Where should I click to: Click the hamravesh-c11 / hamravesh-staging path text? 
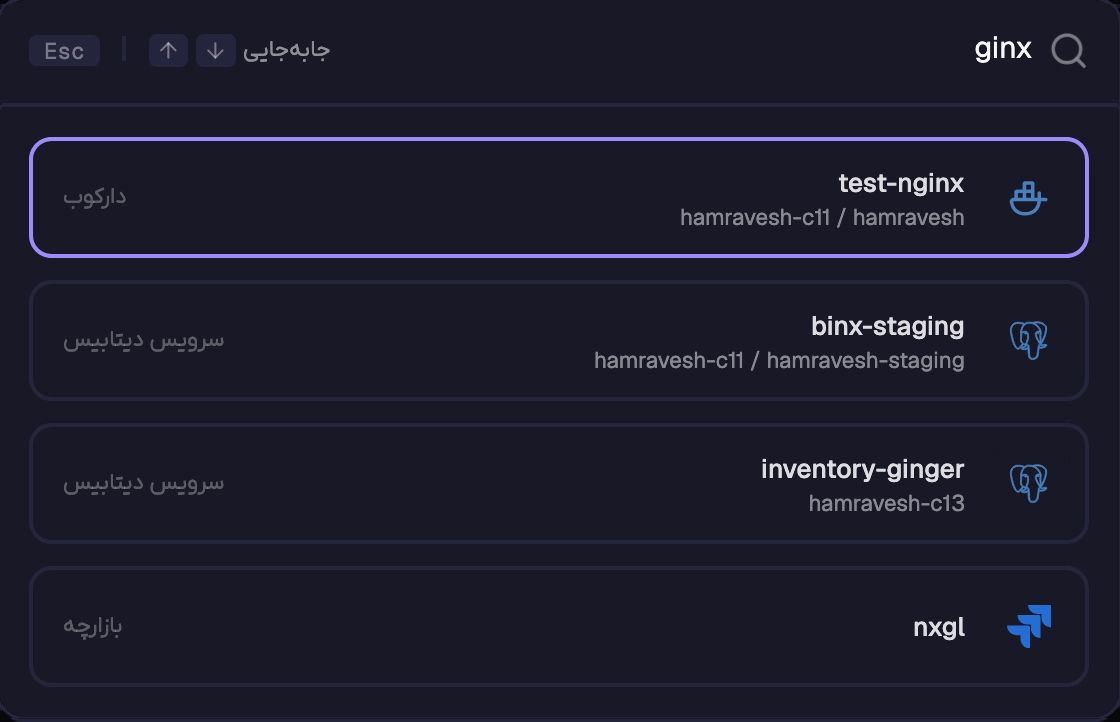pyautogui.click(x=779, y=361)
